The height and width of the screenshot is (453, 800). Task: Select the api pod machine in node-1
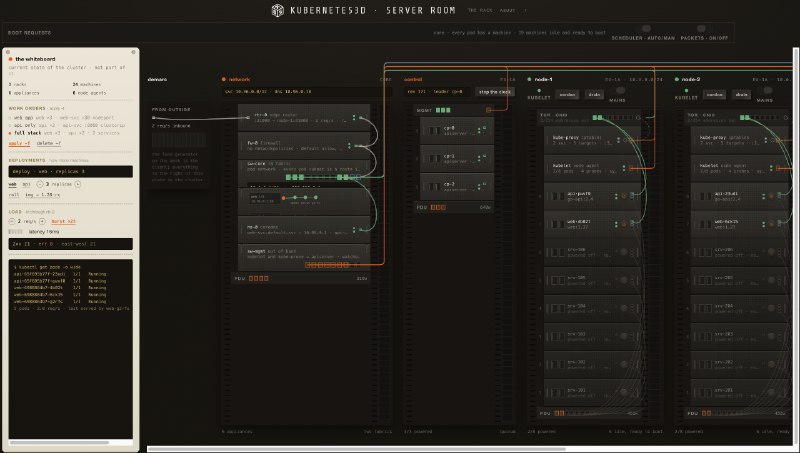[x=592, y=196]
